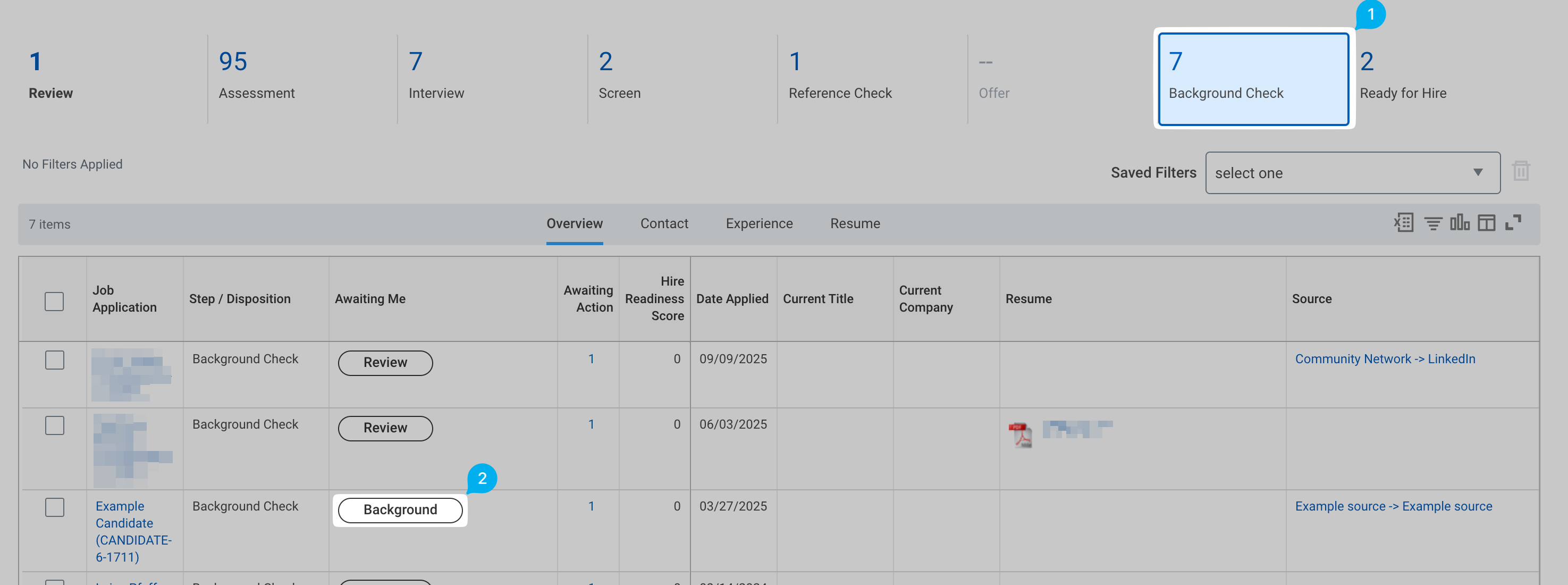
Task: Click the Saved Filters dropdown arrow
Action: (1477, 173)
